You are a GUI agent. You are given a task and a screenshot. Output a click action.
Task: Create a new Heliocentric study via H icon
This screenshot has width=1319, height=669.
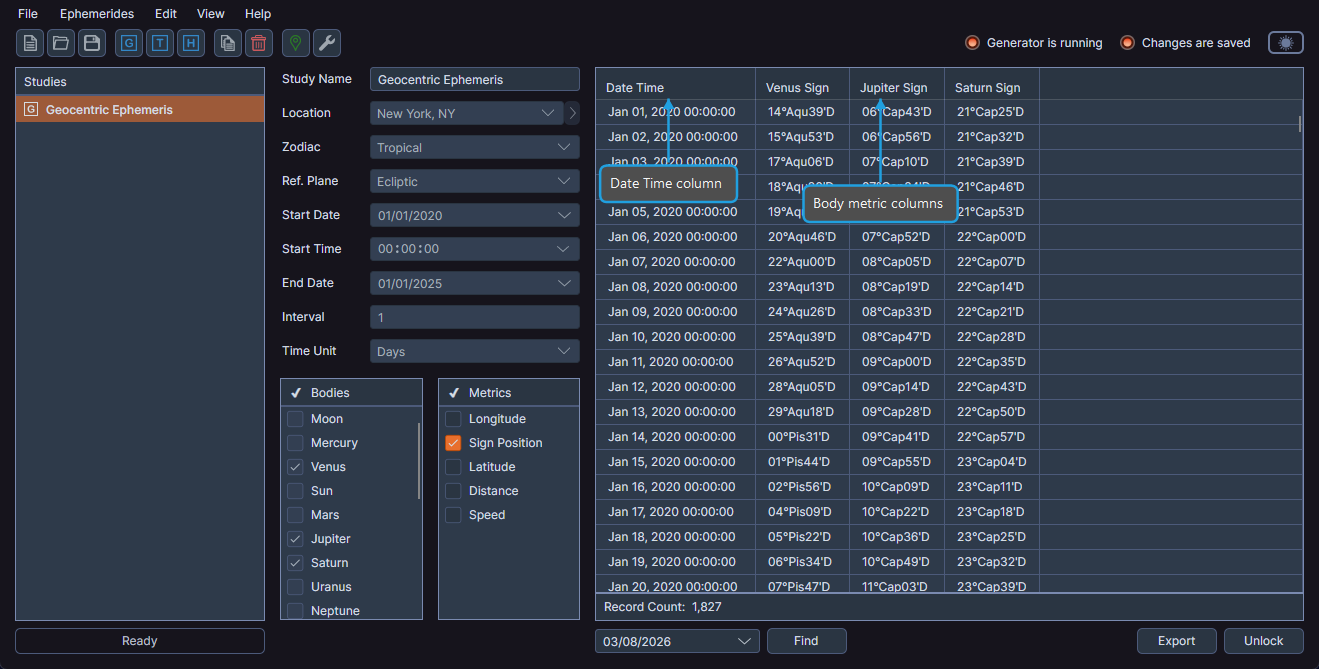point(190,43)
